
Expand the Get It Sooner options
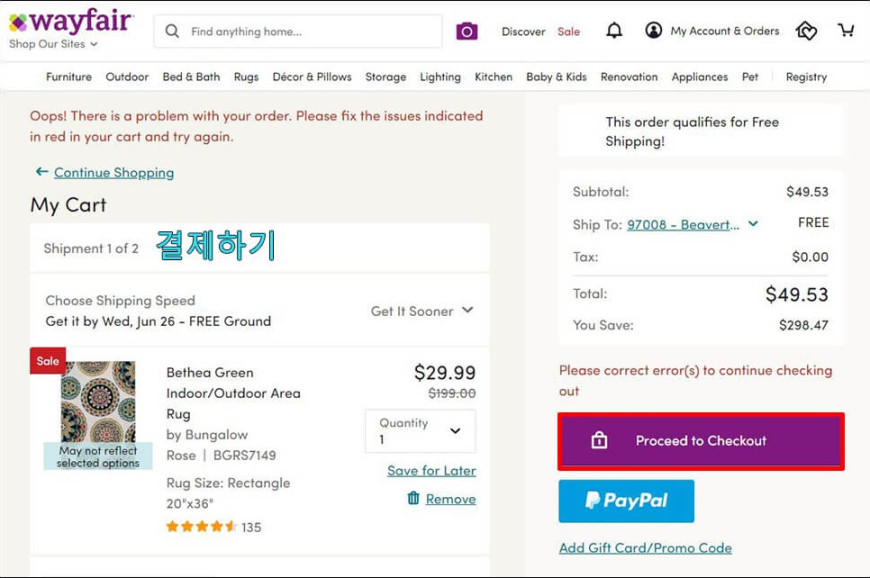[x=422, y=311]
